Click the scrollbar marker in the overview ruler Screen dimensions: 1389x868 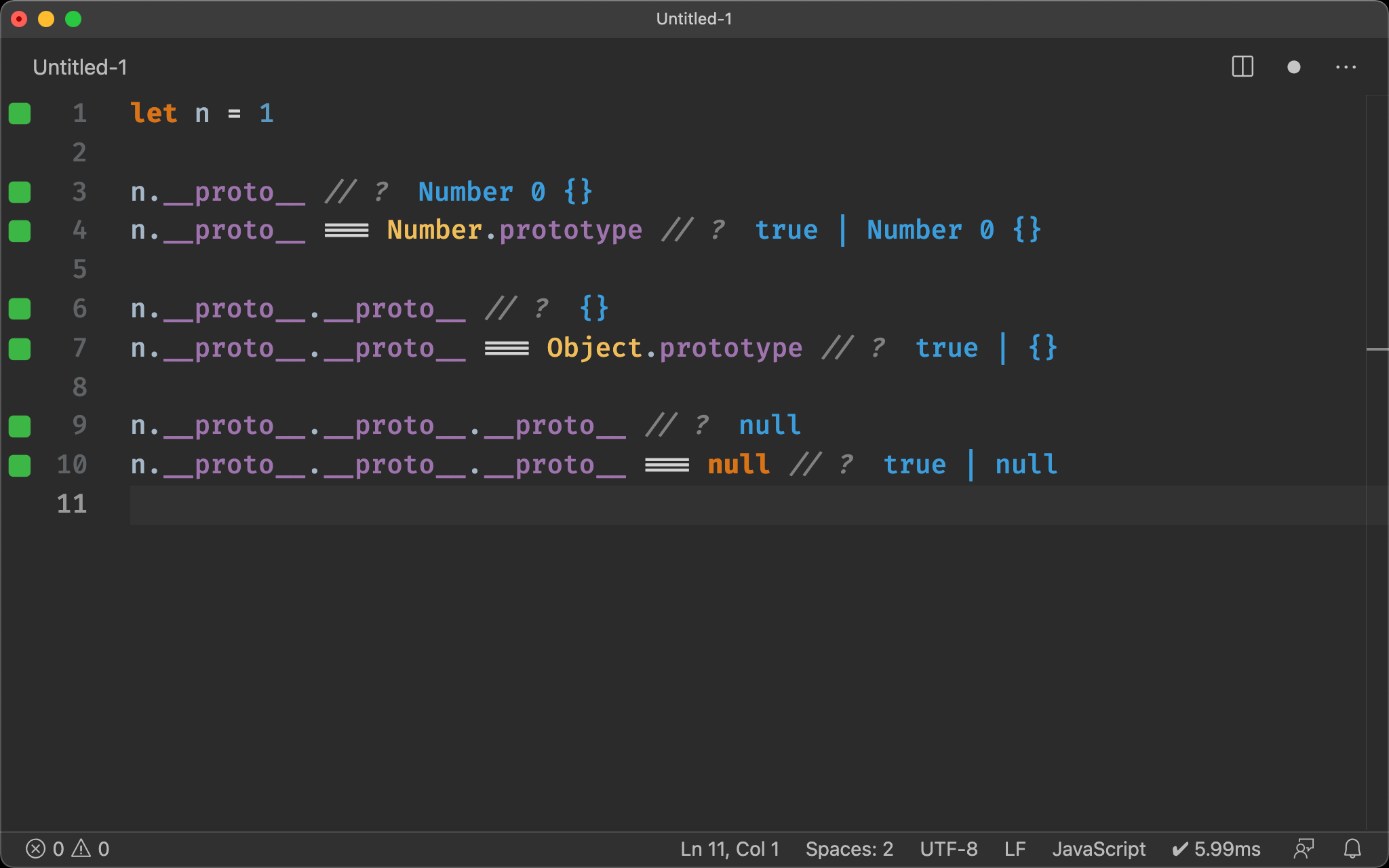coord(1377,349)
